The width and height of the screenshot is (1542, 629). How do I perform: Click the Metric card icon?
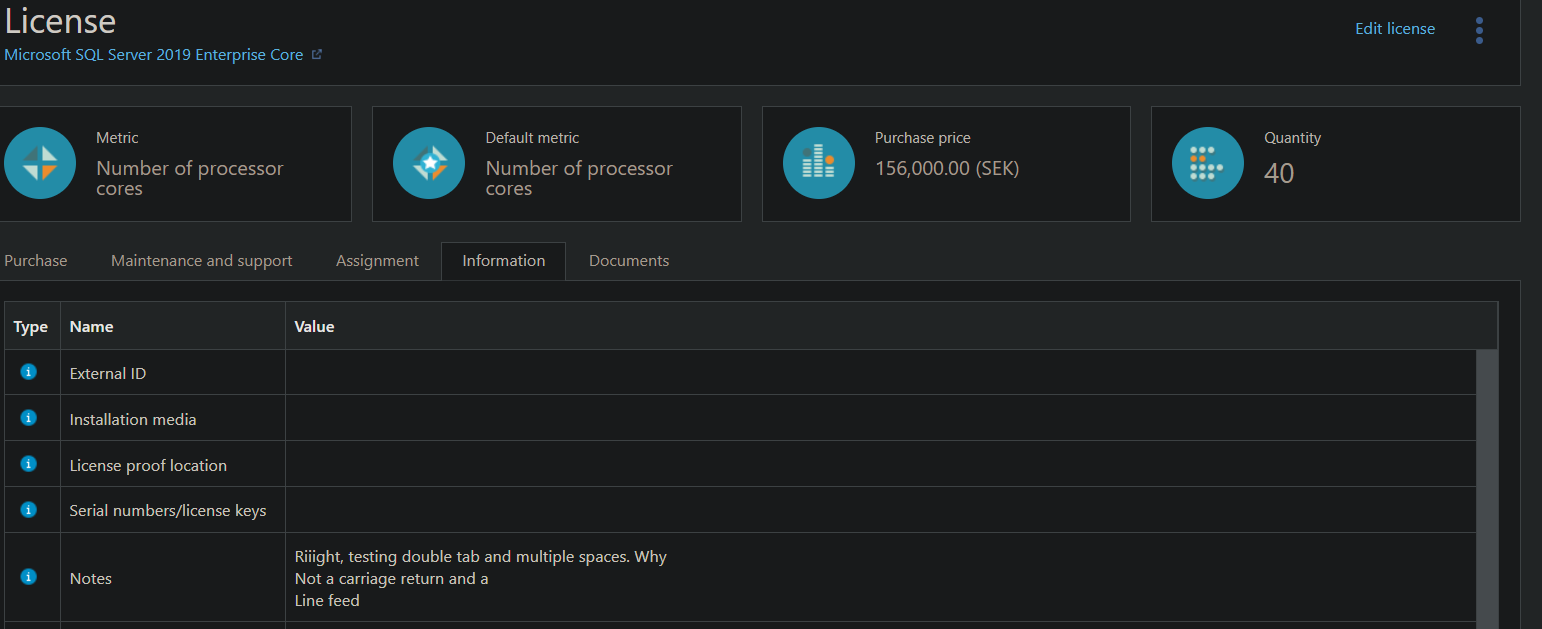coord(40,163)
